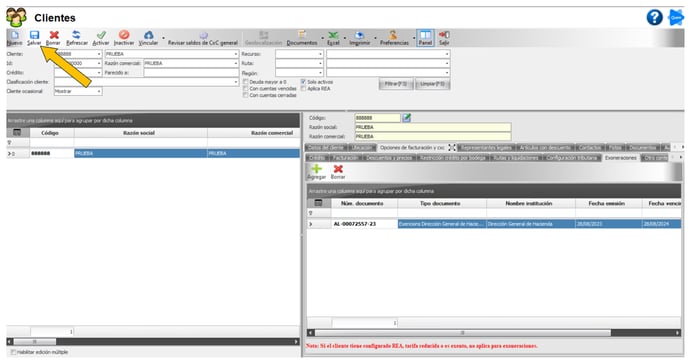Open the Recurso code dropdown
Image resolution: width=688 pixels, height=361 pixels.
pos(320,54)
